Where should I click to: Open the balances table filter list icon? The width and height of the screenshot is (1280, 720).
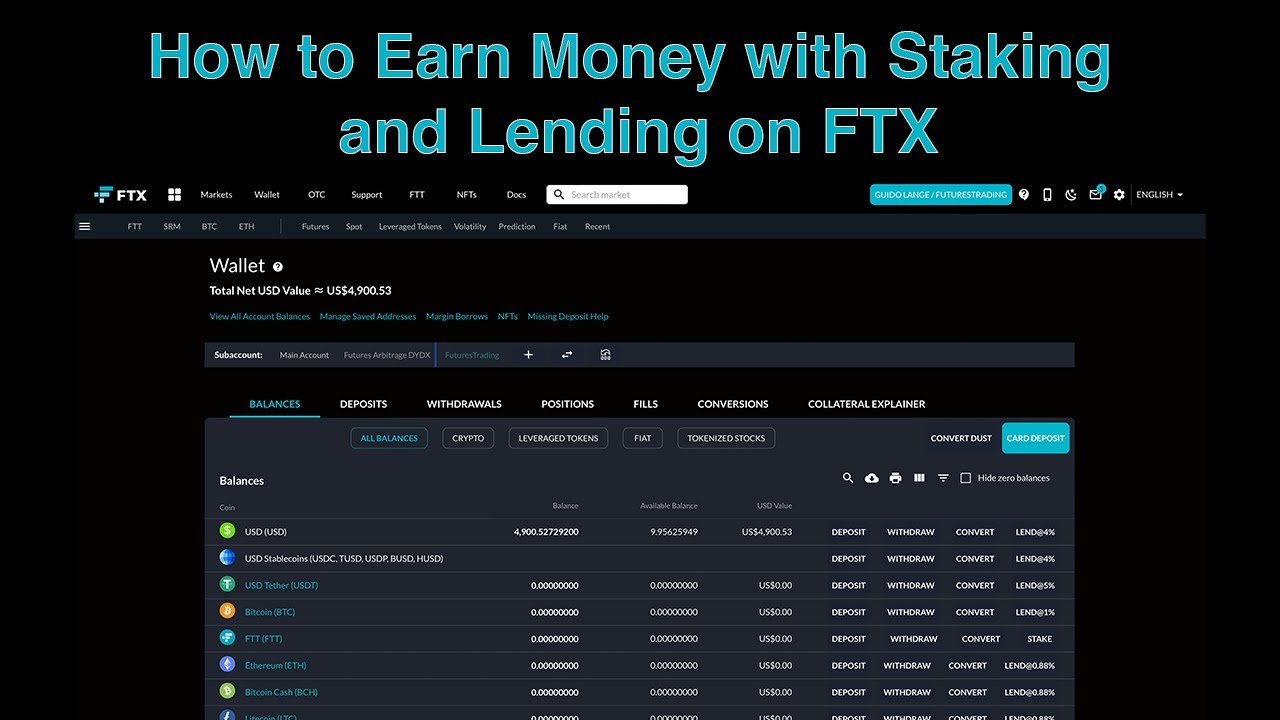[943, 478]
